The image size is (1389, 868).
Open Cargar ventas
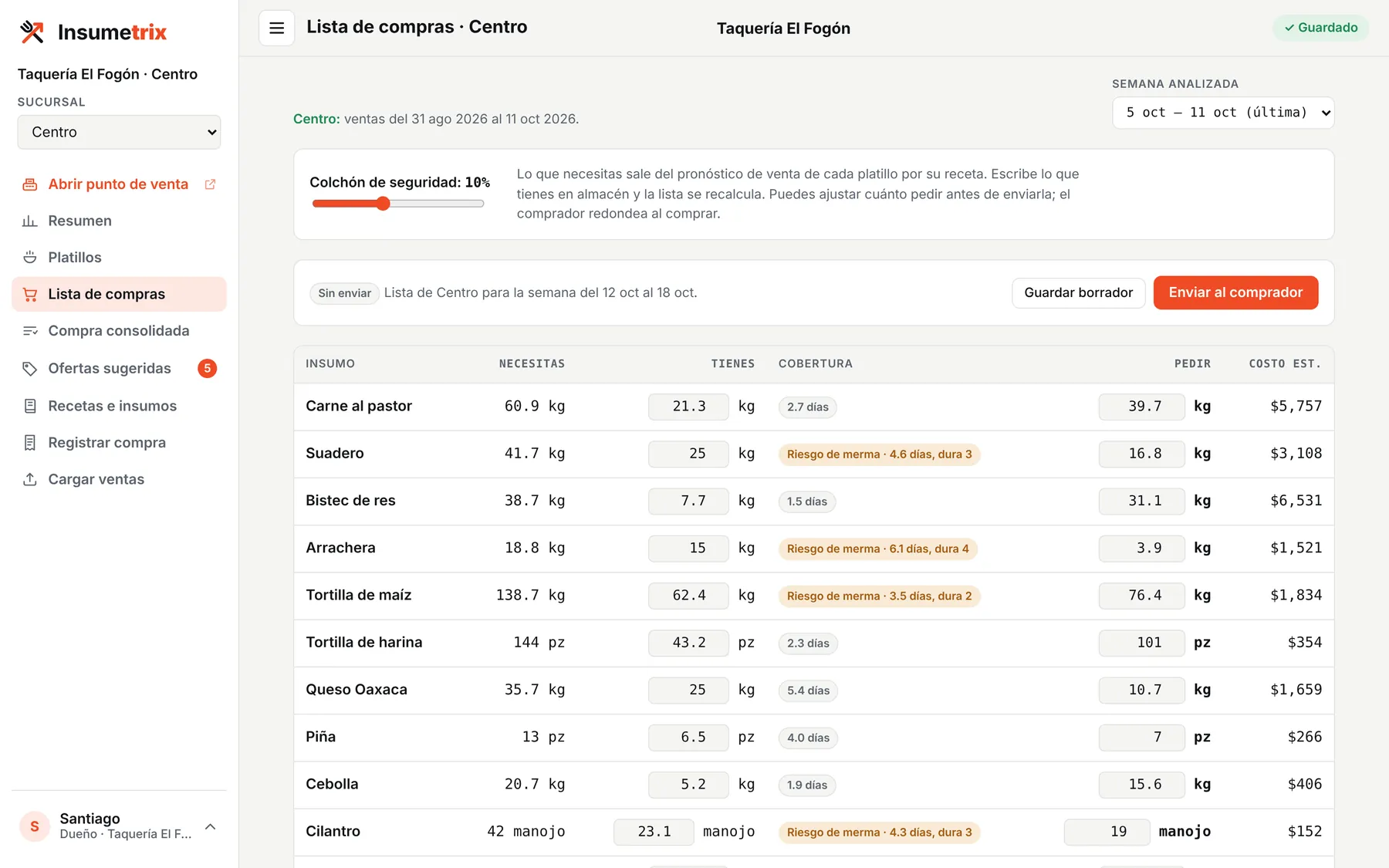point(119,479)
